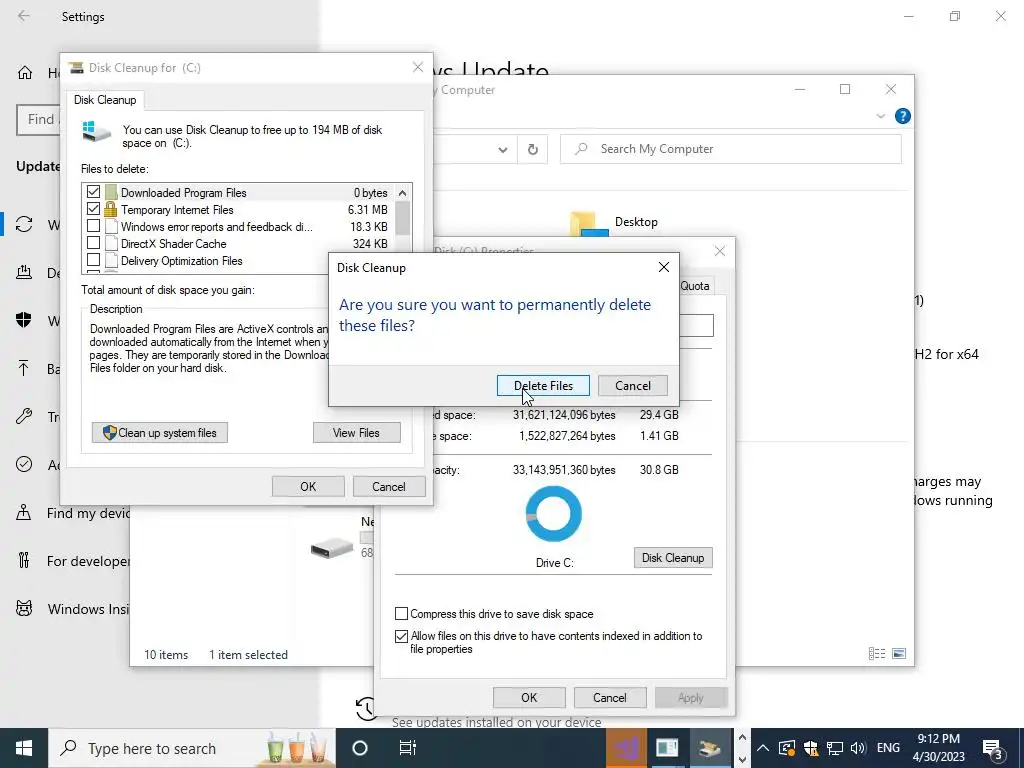1024x768 pixels.
Task: Open Windows Update sync icon in sidebar
Action: coord(24,225)
